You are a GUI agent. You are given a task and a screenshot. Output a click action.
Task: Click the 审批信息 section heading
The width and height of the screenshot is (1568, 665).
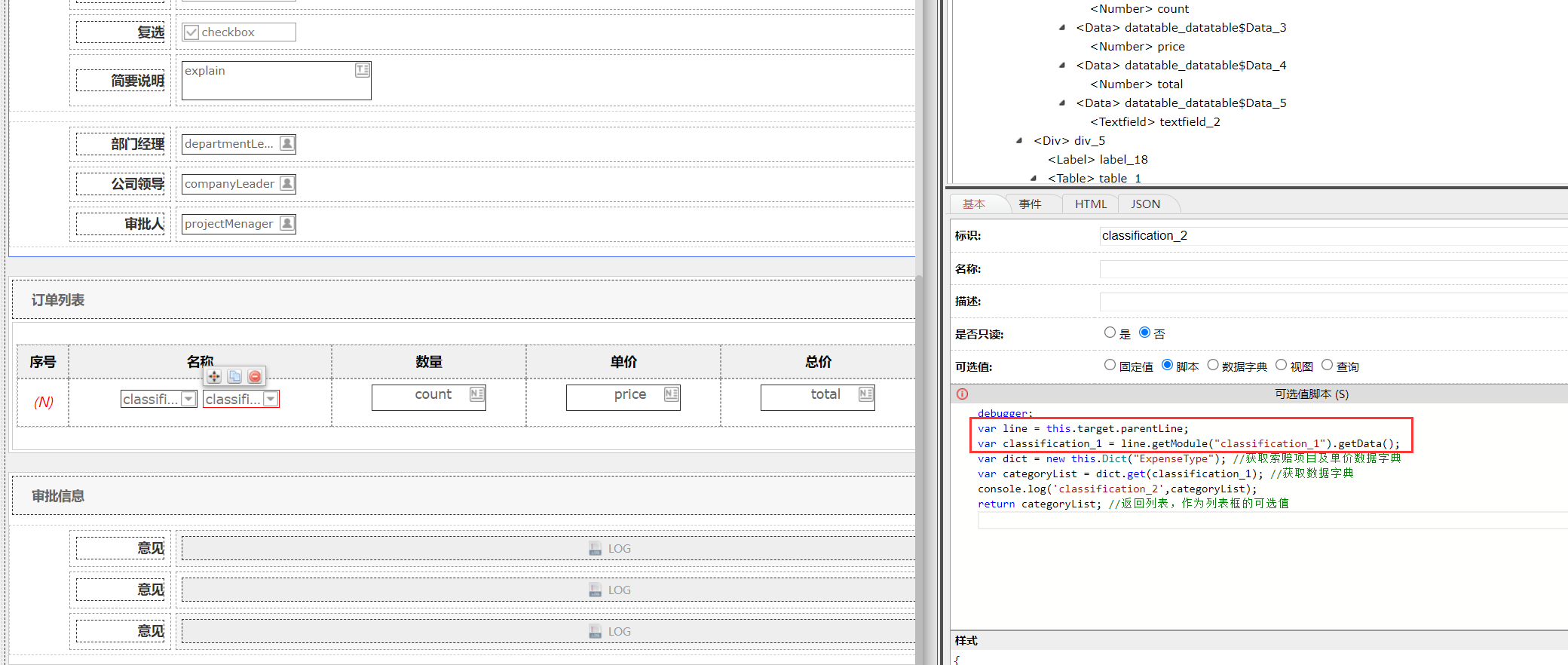point(57,496)
